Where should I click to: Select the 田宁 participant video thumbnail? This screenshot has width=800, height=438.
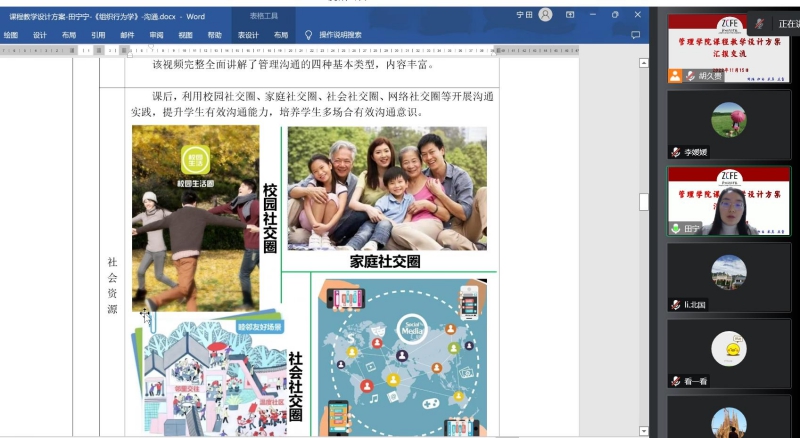(x=729, y=200)
